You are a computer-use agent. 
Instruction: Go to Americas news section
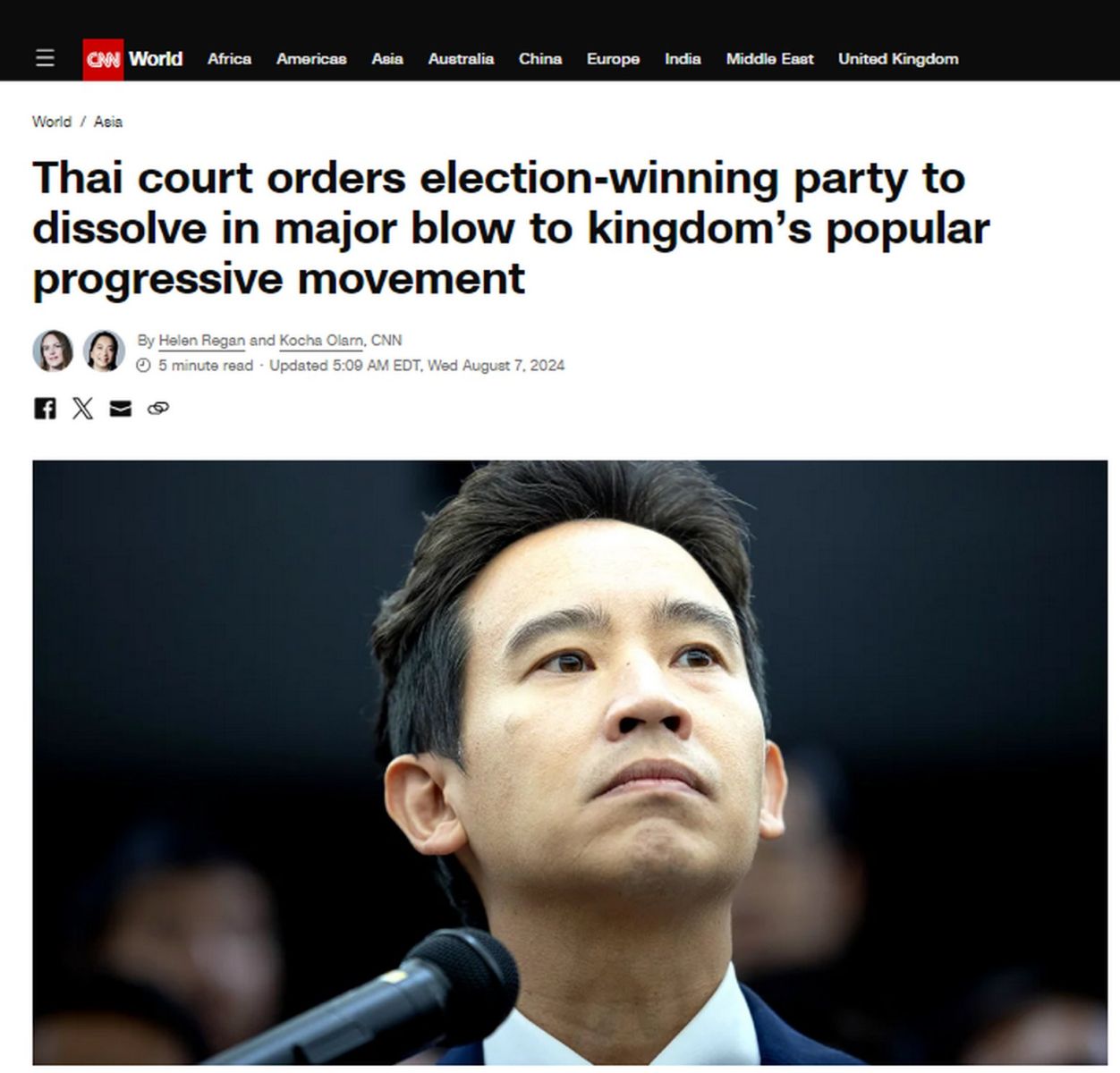(x=311, y=59)
